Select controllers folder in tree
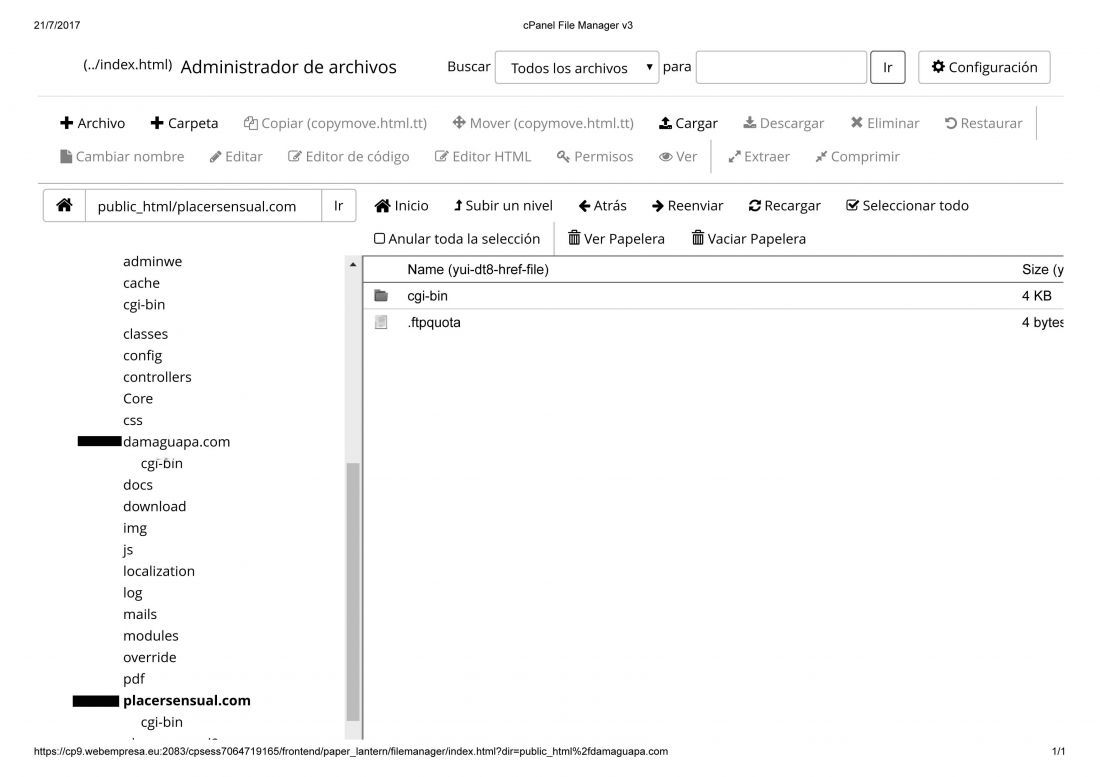This screenshot has height=777, width=1100. coord(157,377)
